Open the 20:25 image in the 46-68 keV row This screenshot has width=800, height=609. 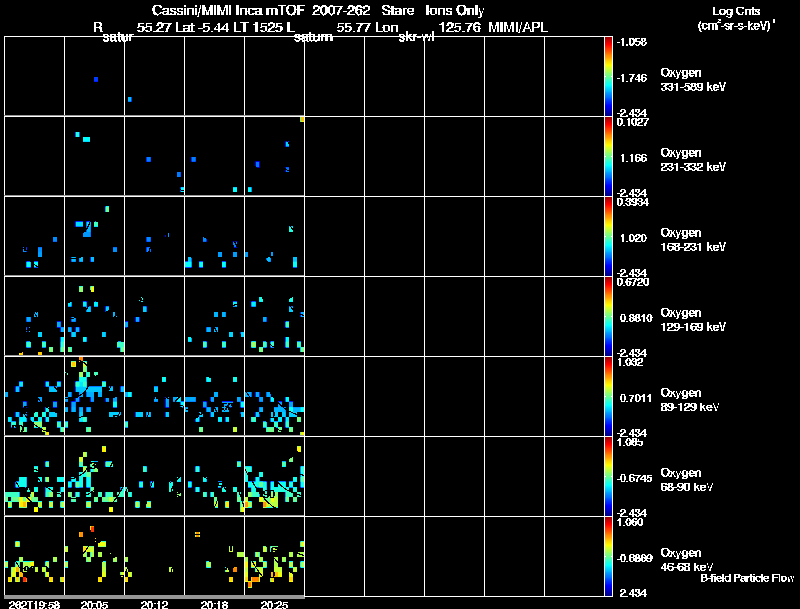click(274, 556)
